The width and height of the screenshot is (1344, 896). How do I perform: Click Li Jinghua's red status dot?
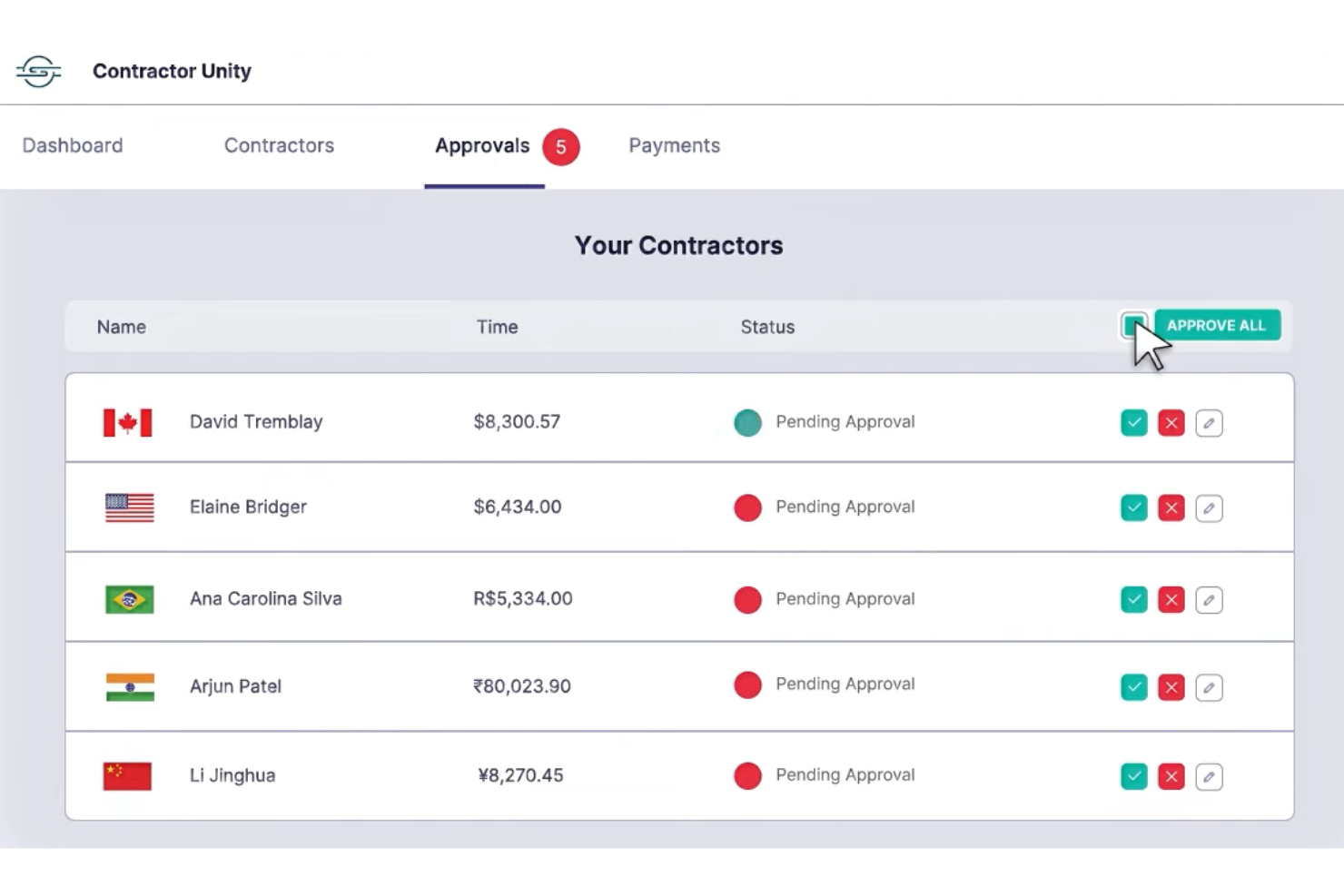coord(747,775)
